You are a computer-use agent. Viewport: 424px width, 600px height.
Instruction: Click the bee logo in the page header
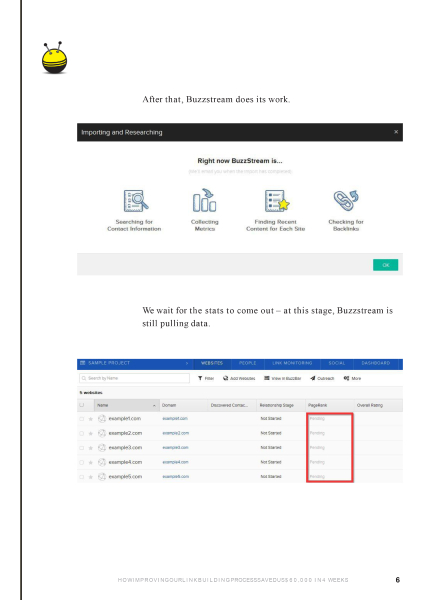click(x=54, y=58)
